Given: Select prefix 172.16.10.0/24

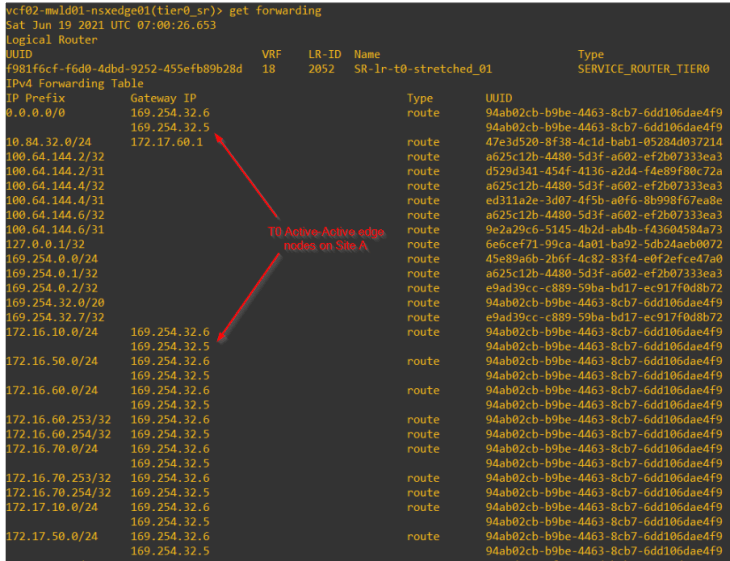Looking at the screenshot, I should coord(52,332).
